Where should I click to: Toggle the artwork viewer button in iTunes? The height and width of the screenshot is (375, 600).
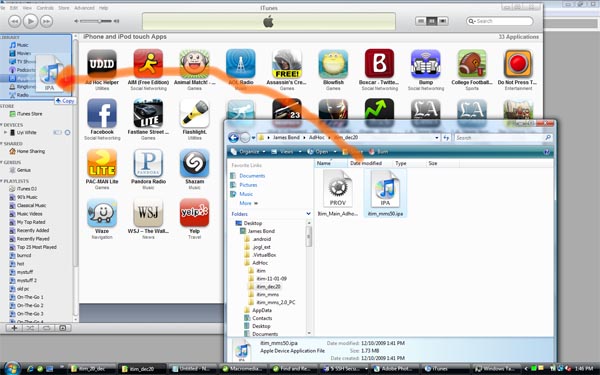pyautogui.click(x=62, y=328)
